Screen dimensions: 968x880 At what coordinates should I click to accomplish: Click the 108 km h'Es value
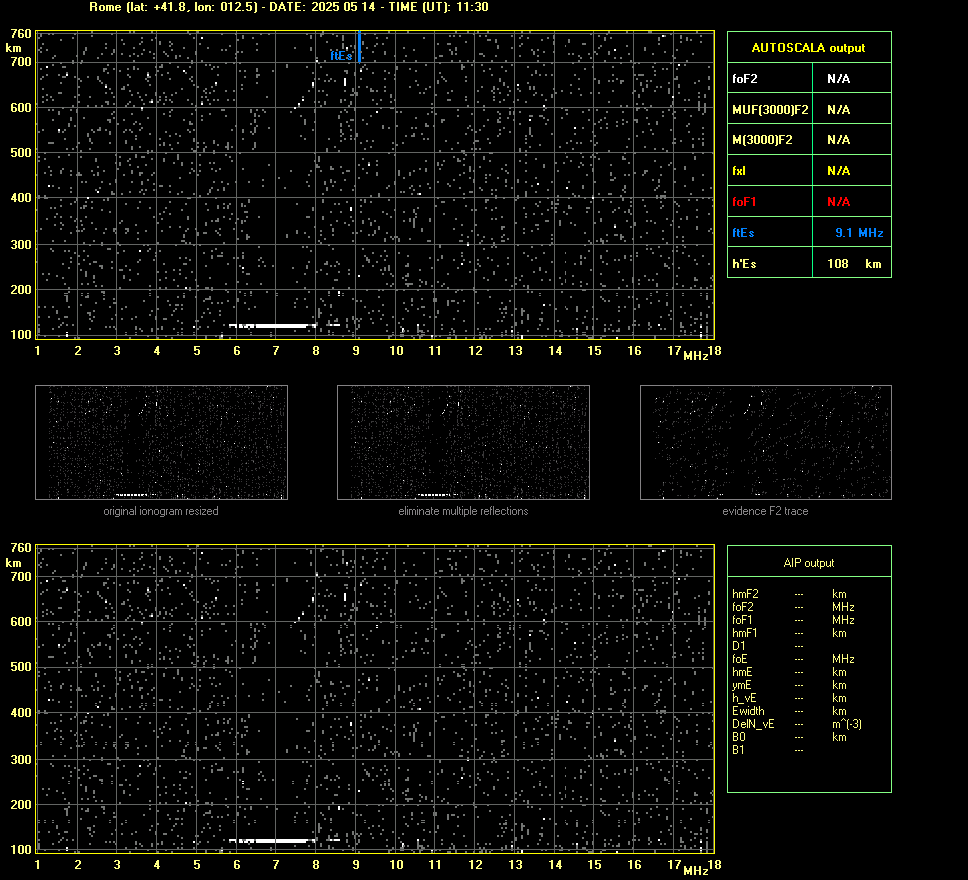854,264
